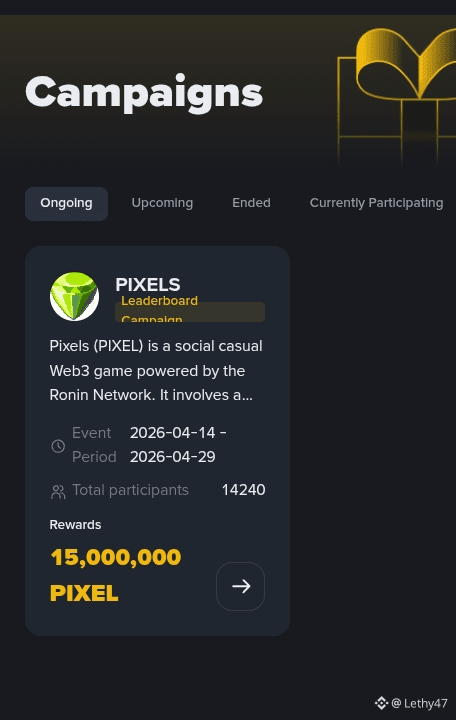Click the PIXEL token reward label

(x=84, y=593)
